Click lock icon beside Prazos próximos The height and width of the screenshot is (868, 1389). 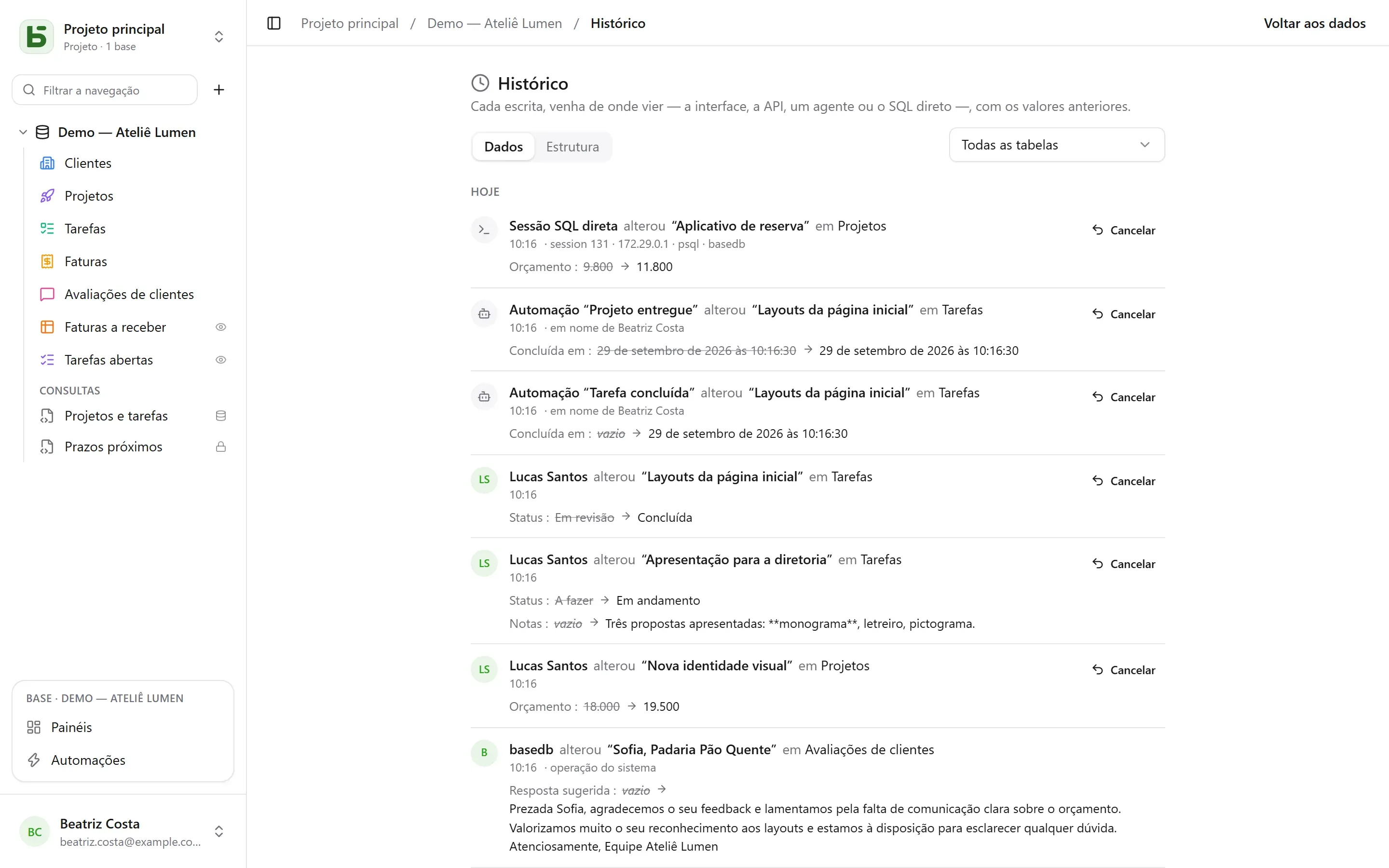coord(221,447)
